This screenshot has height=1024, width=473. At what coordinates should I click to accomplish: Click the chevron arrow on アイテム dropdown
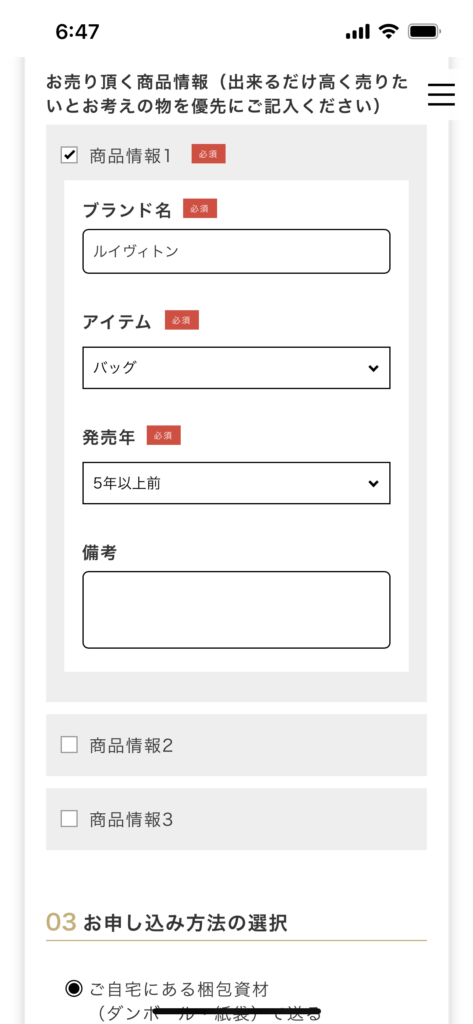[373, 368]
